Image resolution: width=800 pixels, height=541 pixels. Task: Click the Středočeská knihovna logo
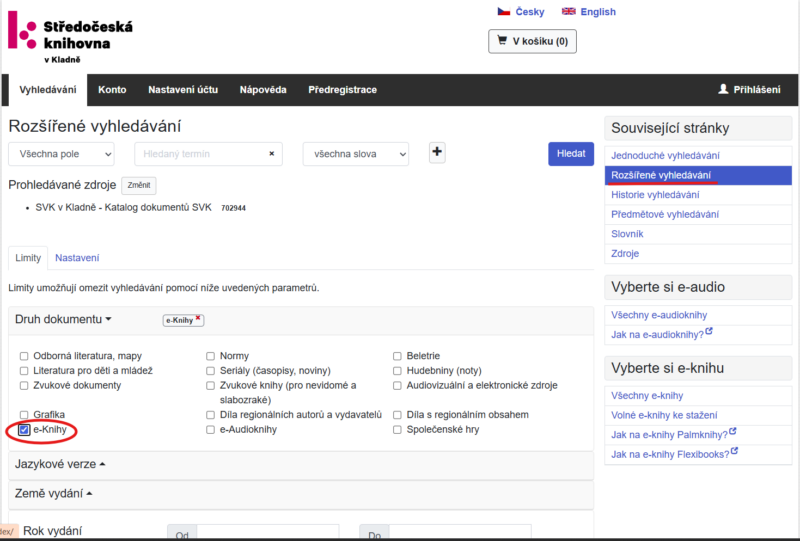[x=70, y=36]
